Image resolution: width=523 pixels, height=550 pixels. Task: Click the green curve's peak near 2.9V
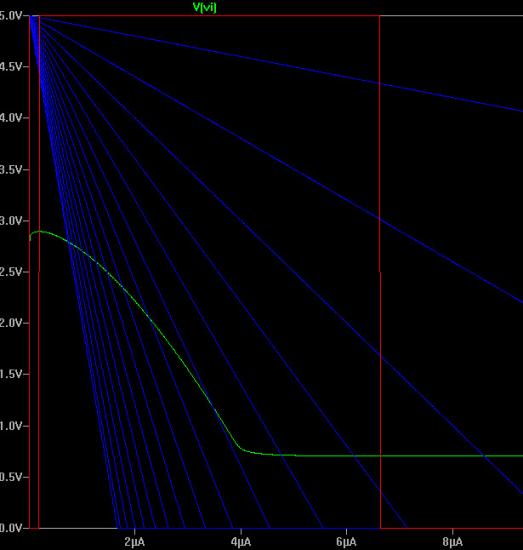tap(40, 232)
